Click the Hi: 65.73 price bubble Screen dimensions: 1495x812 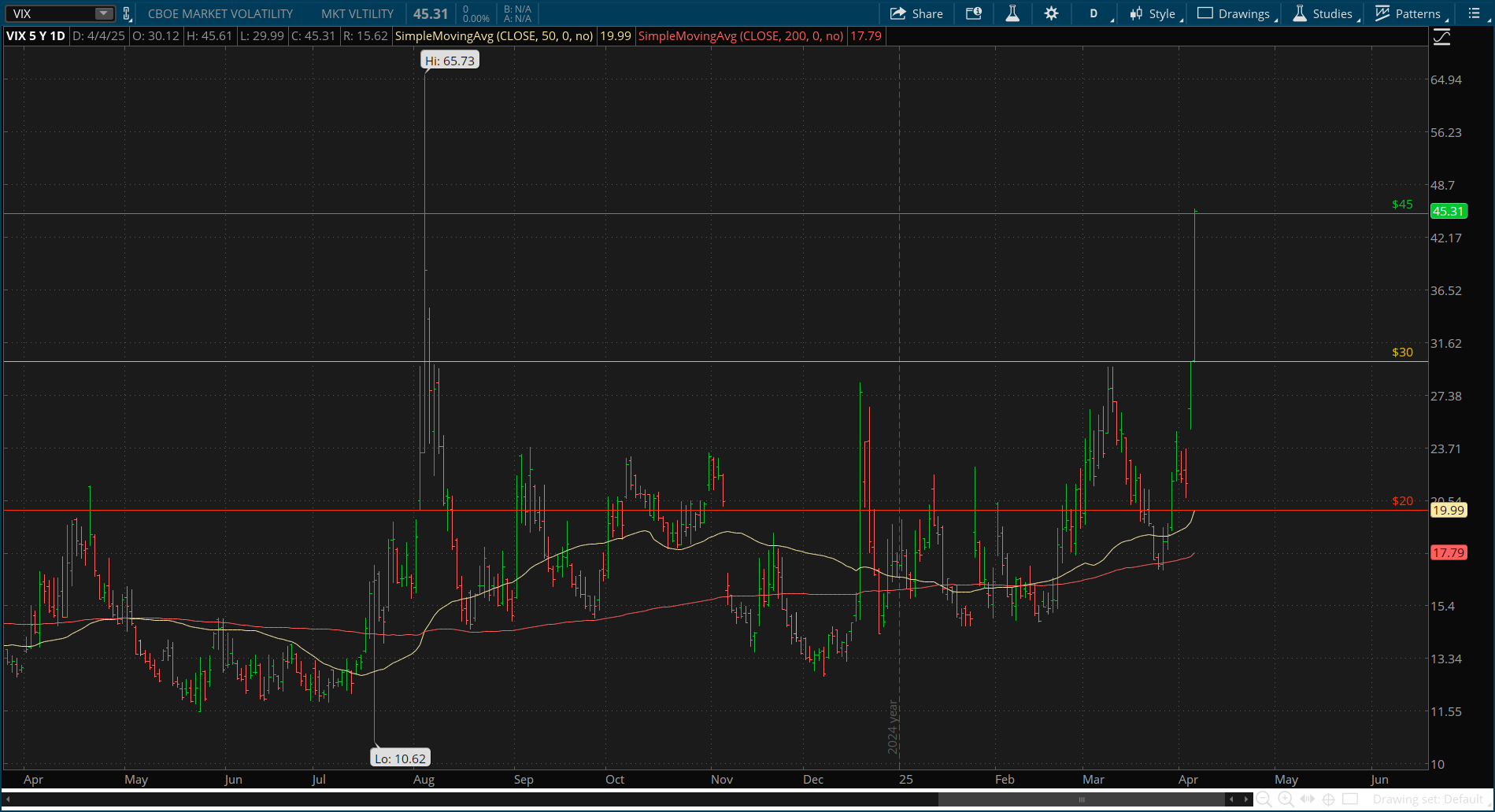[x=450, y=61]
